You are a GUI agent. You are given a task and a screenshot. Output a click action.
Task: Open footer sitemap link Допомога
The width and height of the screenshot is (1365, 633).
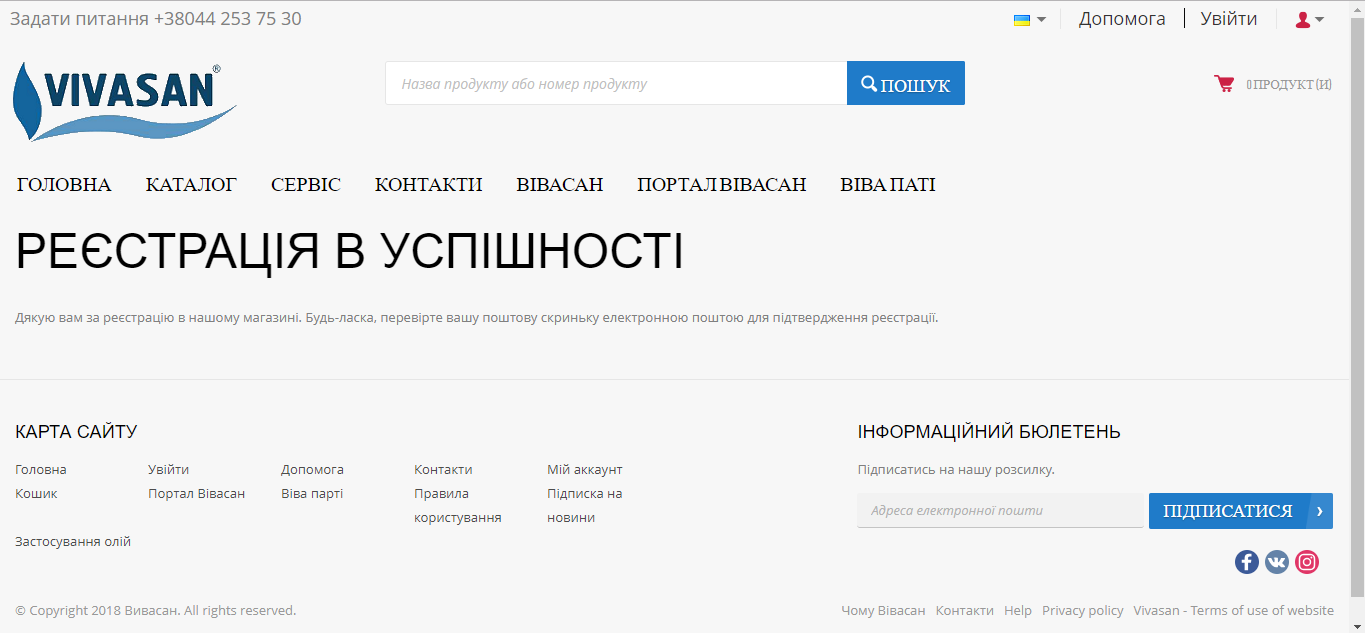pyautogui.click(x=312, y=470)
